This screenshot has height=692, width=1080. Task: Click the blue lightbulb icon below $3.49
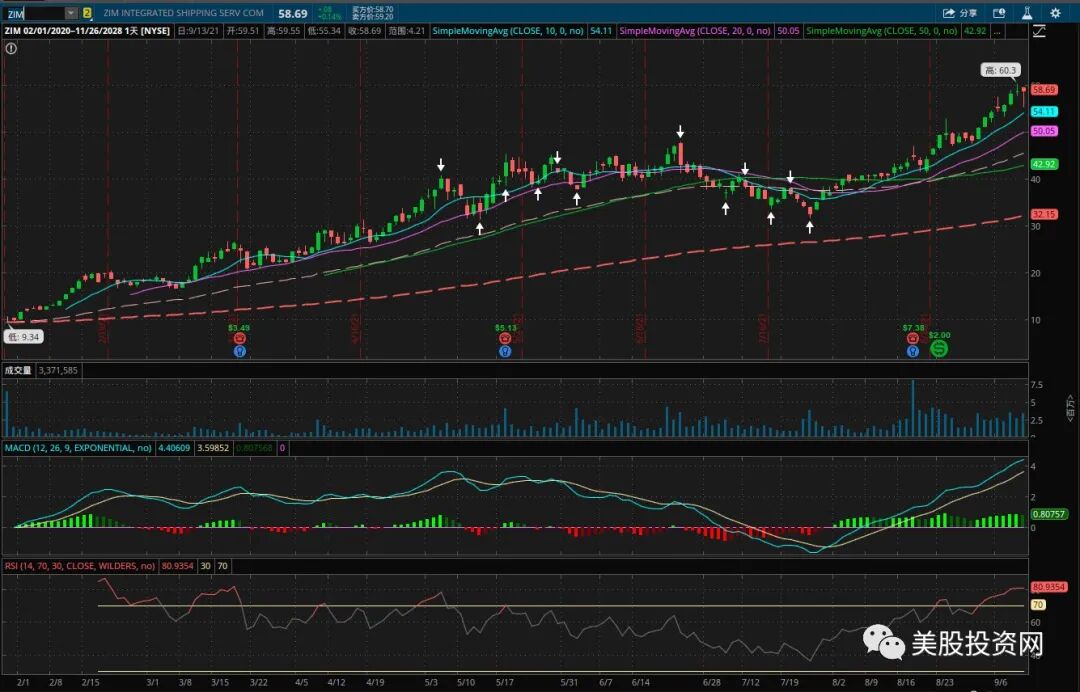pos(239,351)
